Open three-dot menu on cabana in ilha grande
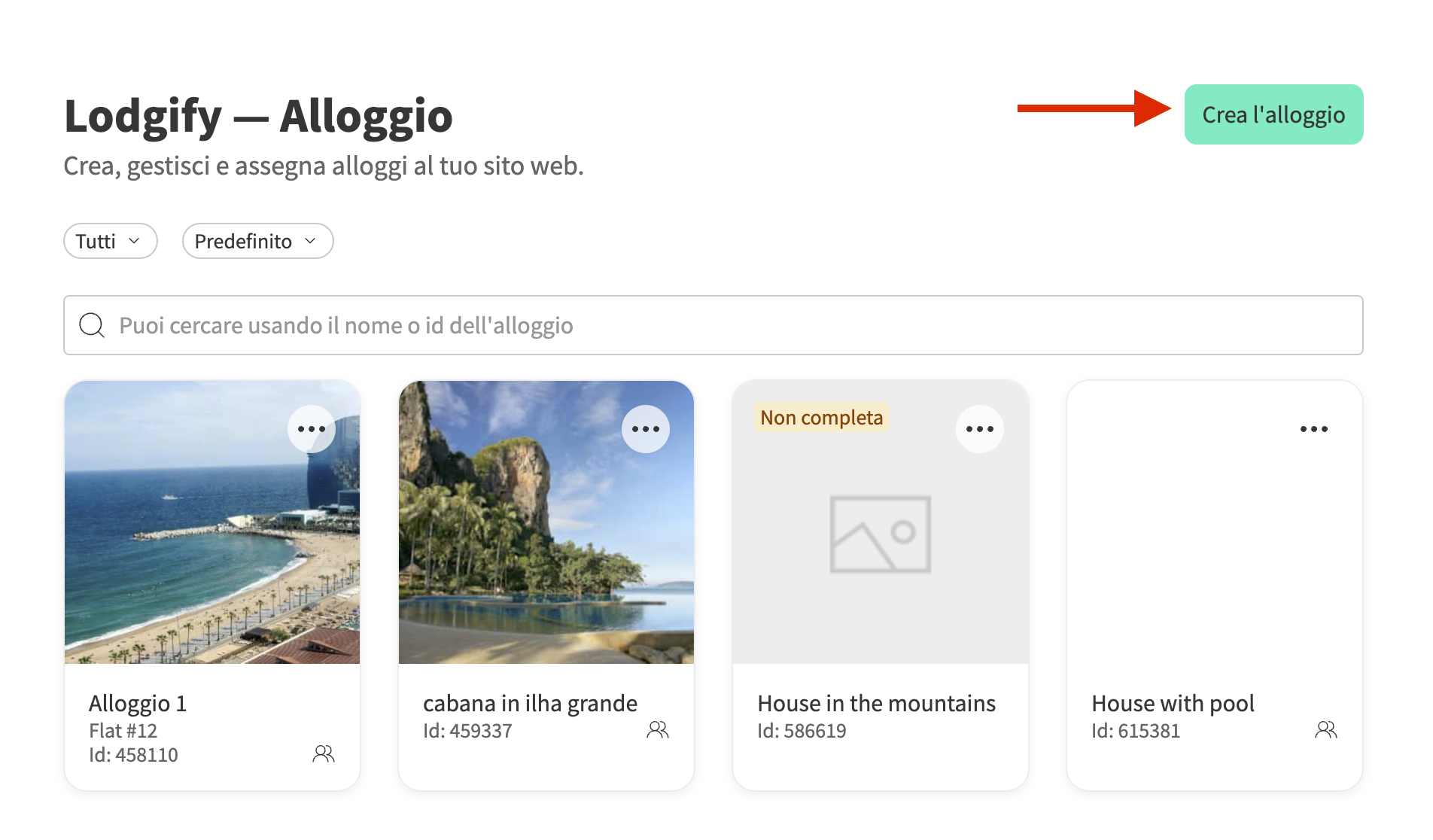Screen dimensions: 1433x840 (x=646, y=429)
